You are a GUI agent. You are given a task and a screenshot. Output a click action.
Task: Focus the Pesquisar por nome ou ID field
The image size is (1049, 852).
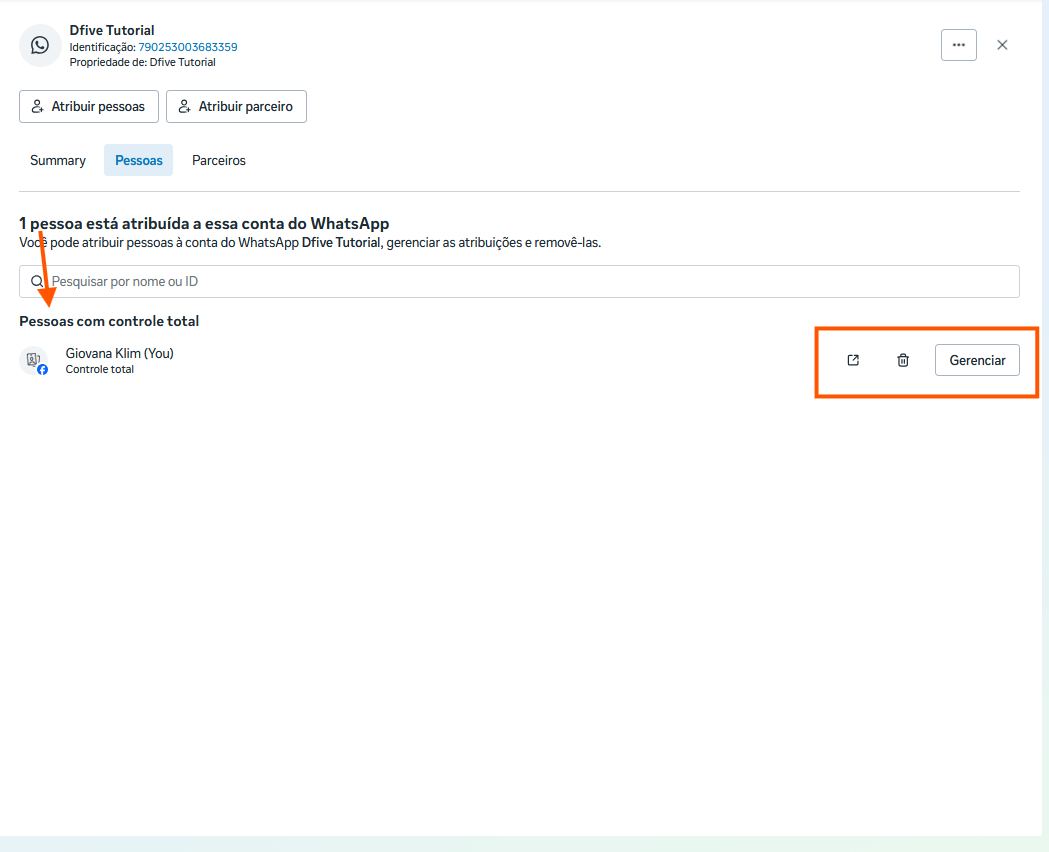[530, 282]
